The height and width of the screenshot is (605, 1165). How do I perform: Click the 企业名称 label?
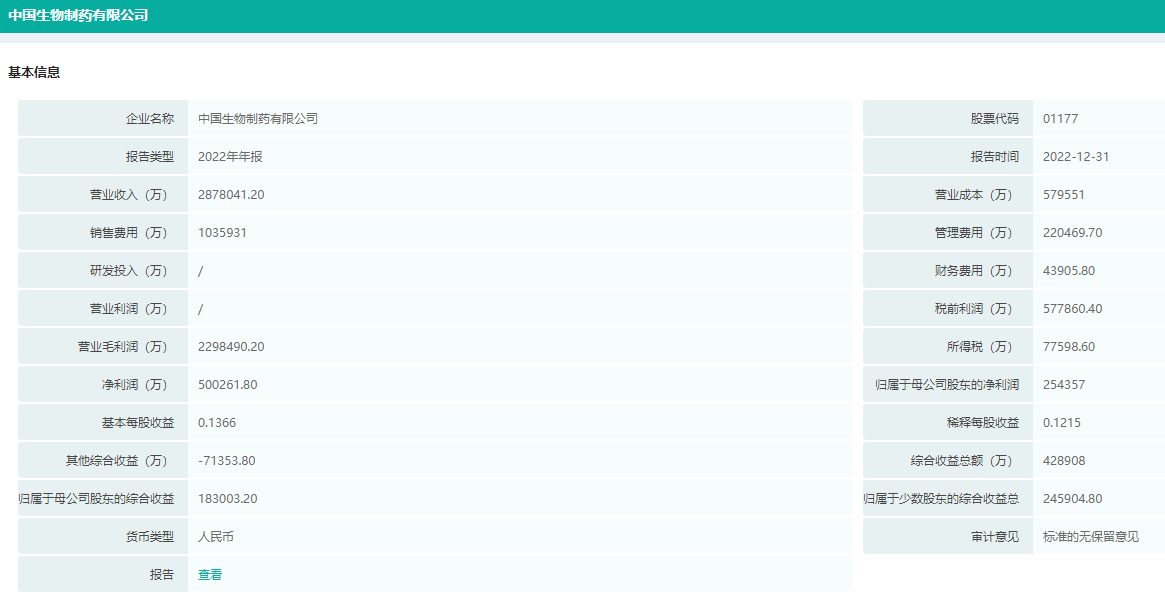(150, 118)
